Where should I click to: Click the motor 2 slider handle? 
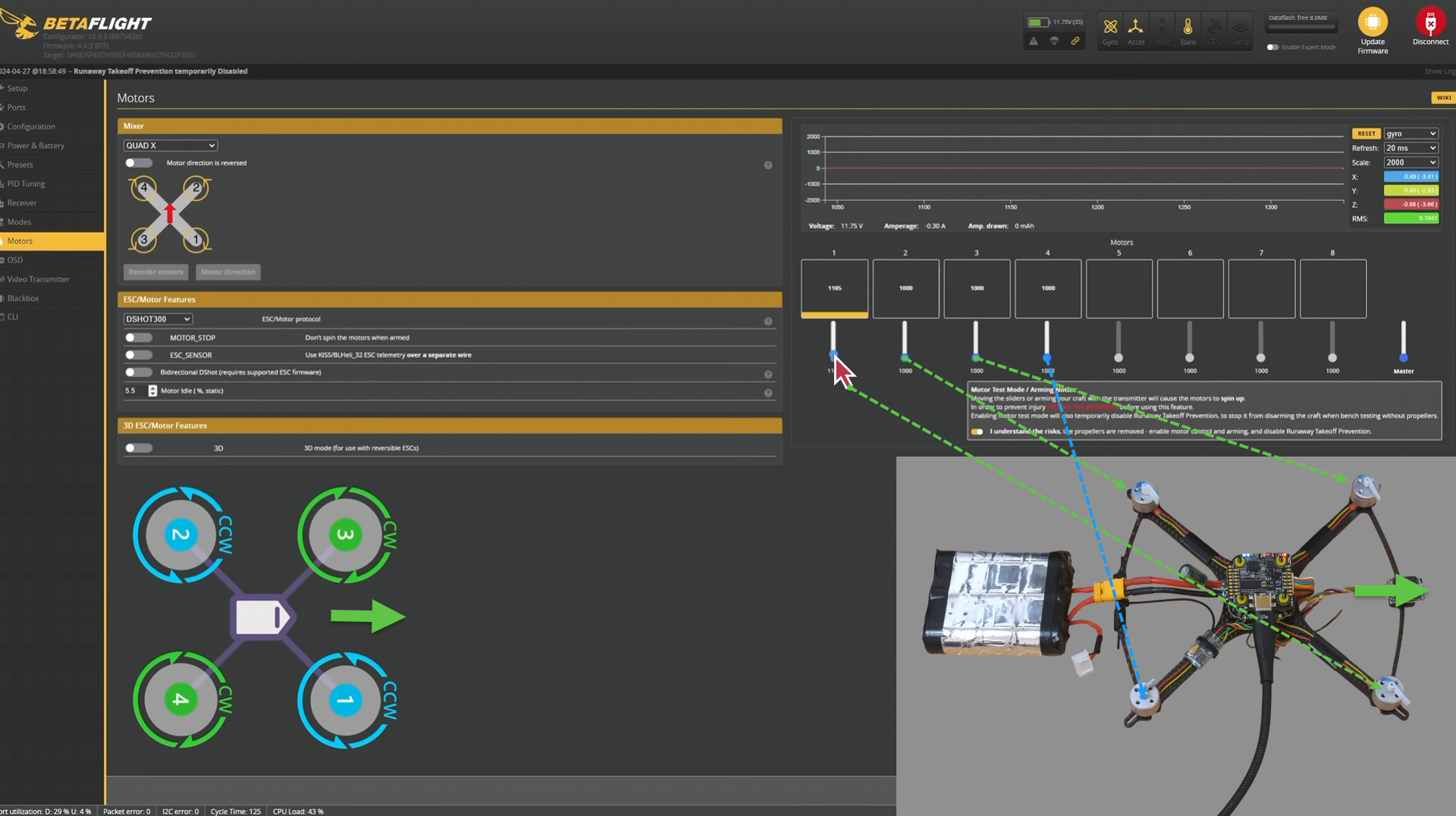(905, 357)
